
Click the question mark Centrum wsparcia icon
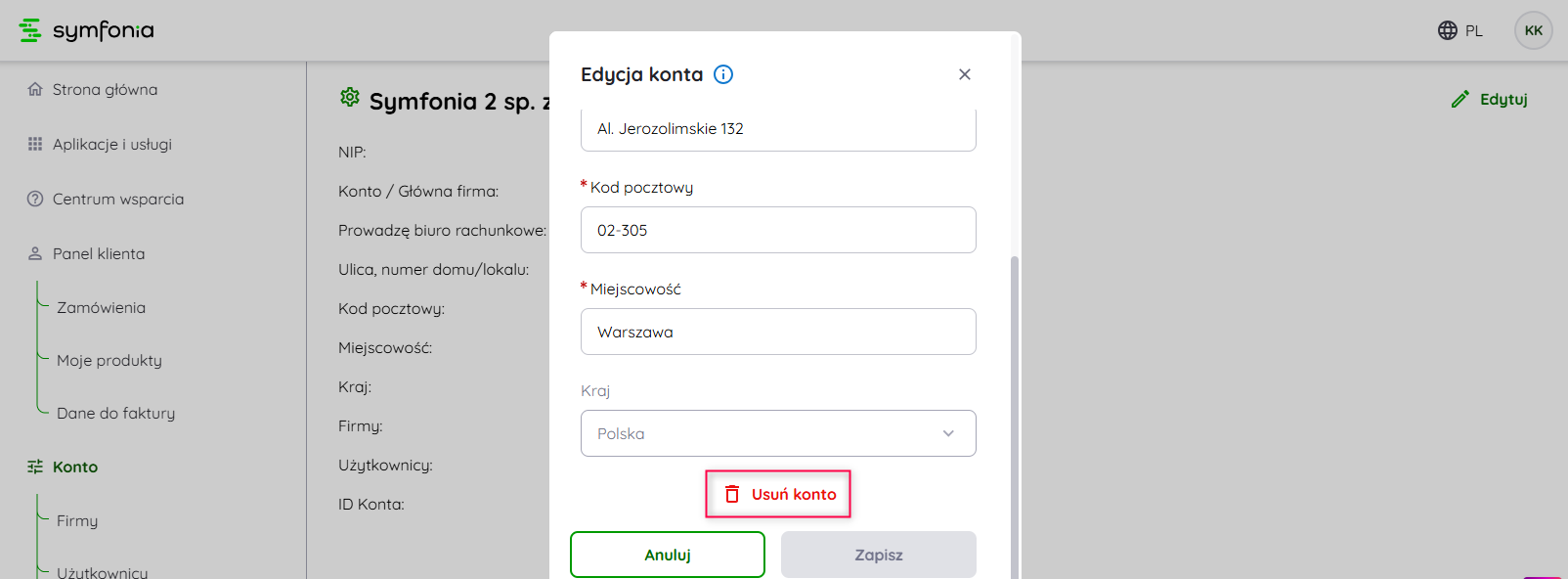click(35, 199)
